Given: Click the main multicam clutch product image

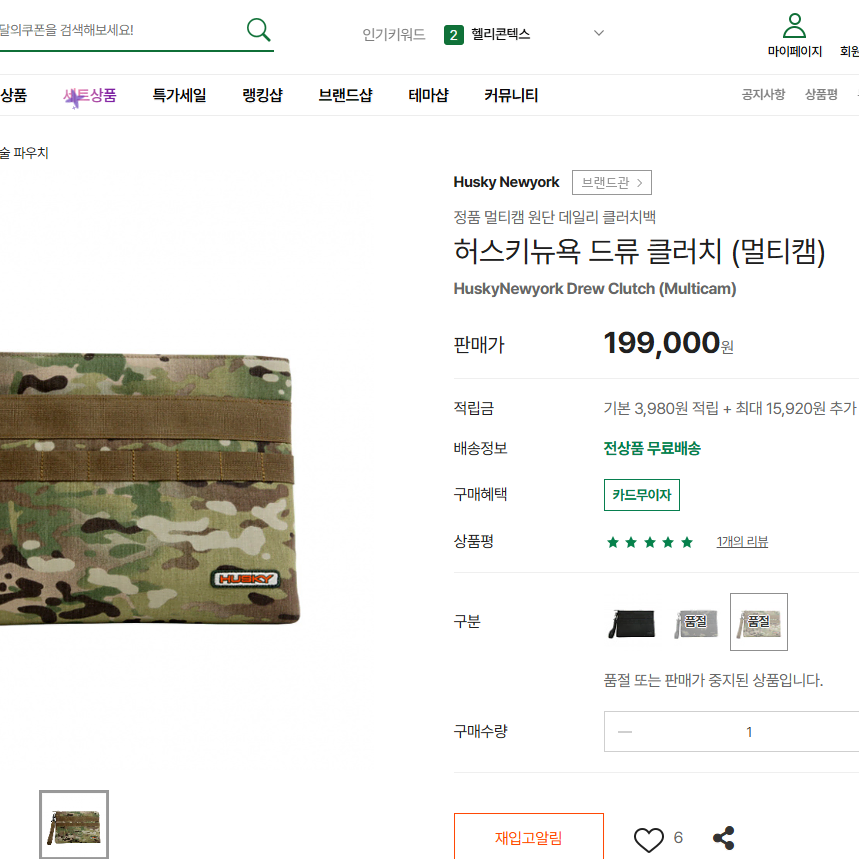Looking at the screenshot, I should tap(148, 489).
